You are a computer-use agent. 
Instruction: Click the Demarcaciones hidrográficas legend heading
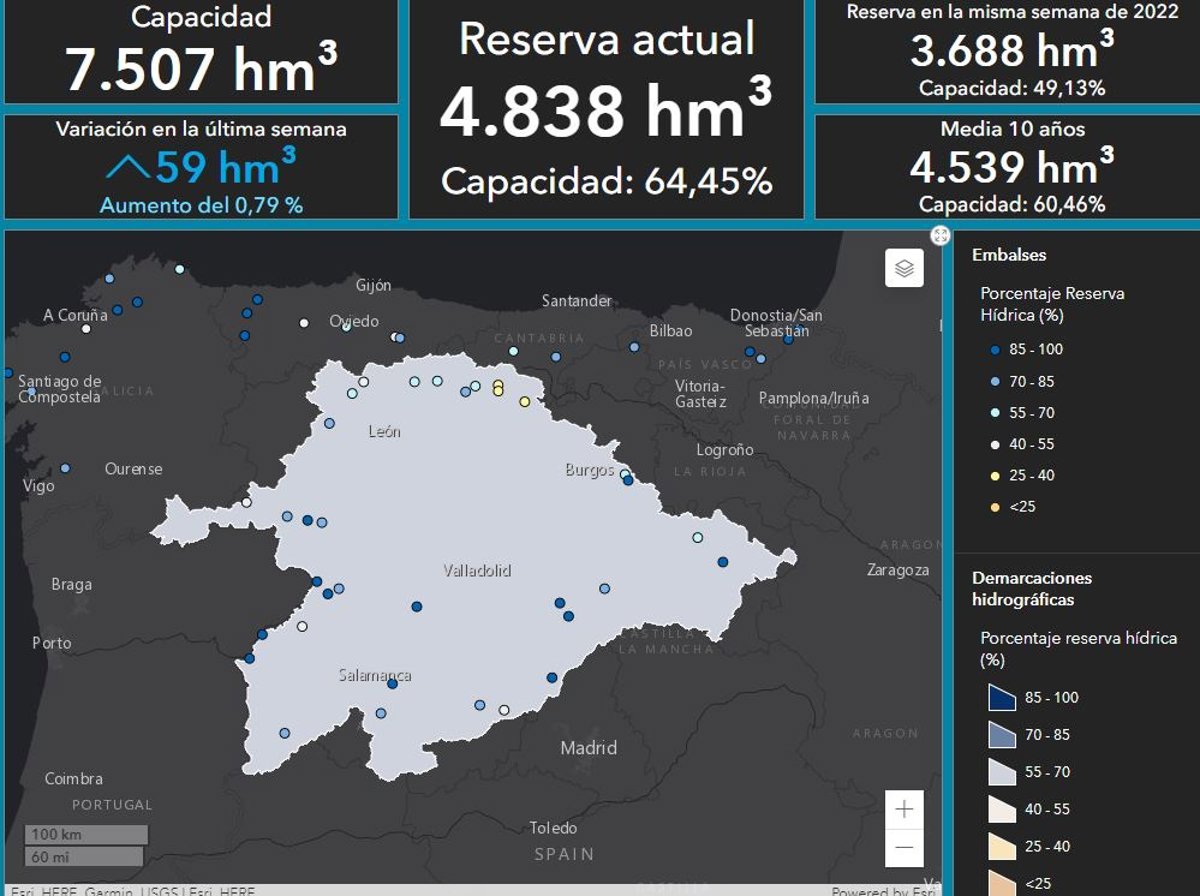click(x=1032, y=589)
